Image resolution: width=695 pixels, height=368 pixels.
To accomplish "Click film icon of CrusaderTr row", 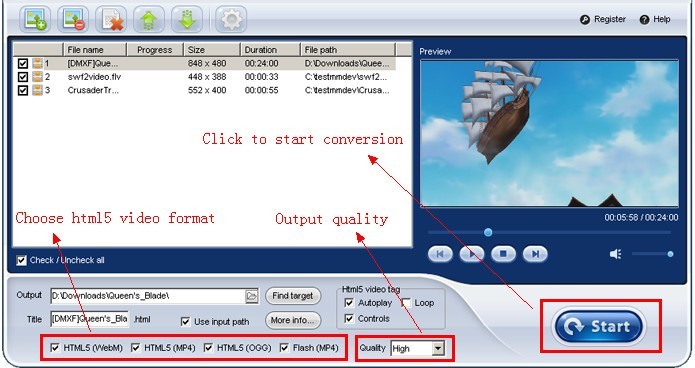I will click(37, 90).
